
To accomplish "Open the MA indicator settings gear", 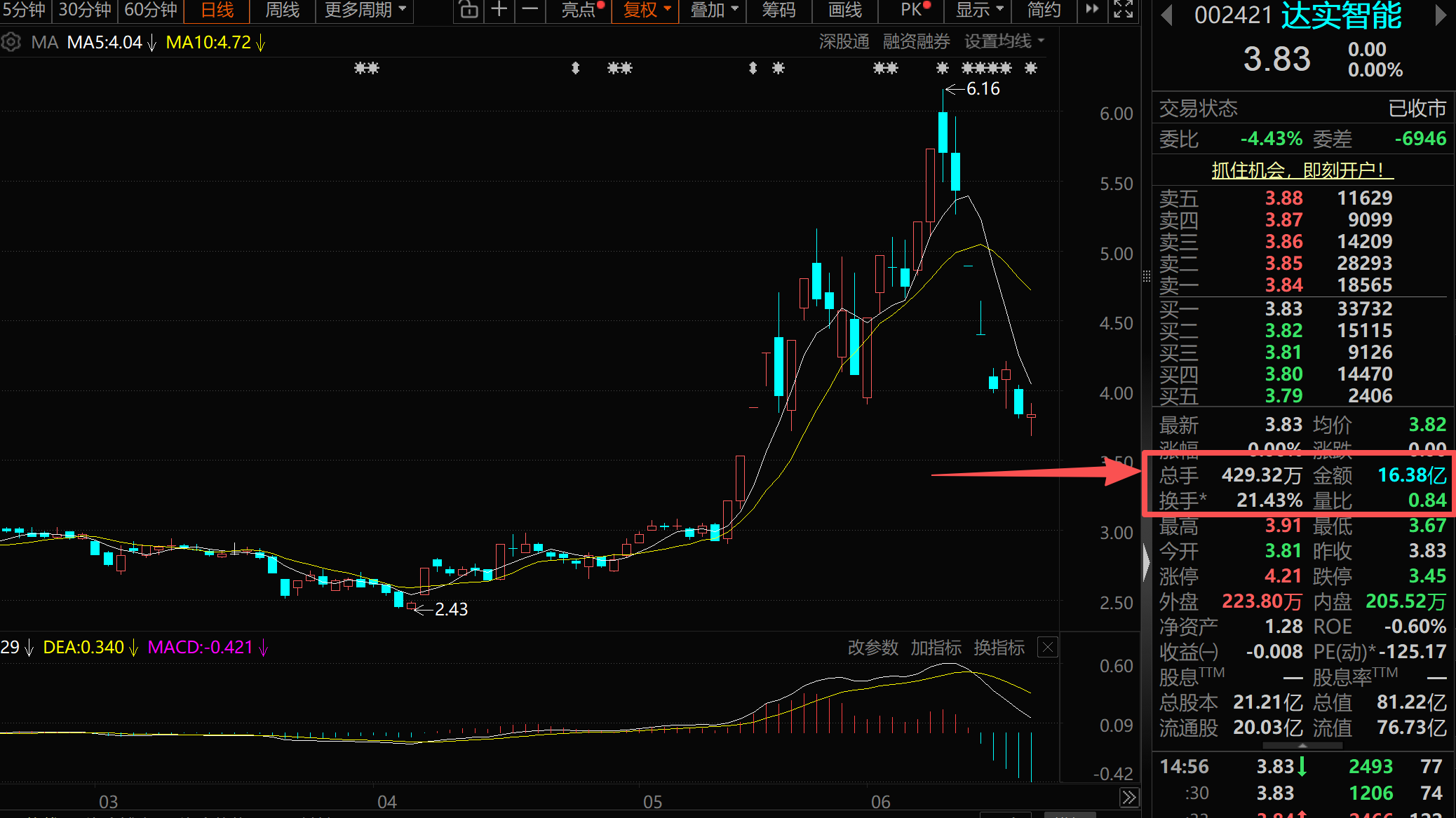I will (x=11, y=43).
